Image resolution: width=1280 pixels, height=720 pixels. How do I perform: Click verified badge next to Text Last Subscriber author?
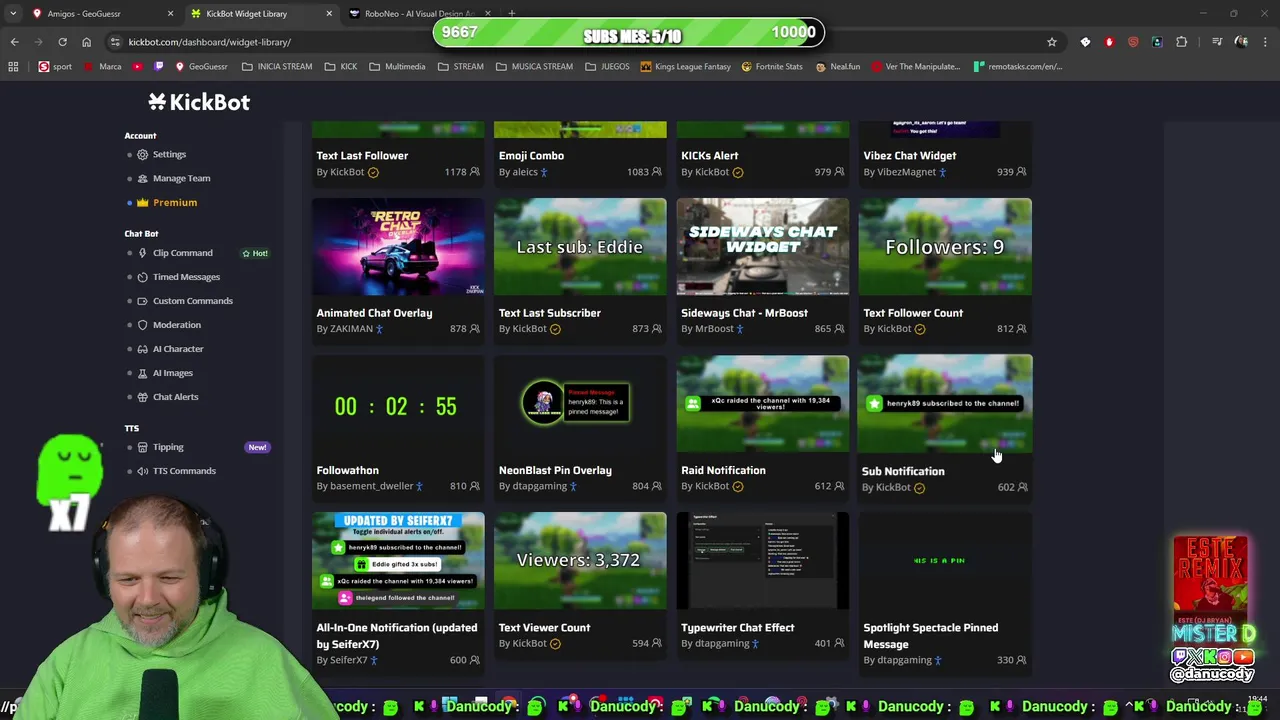pyautogui.click(x=555, y=329)
